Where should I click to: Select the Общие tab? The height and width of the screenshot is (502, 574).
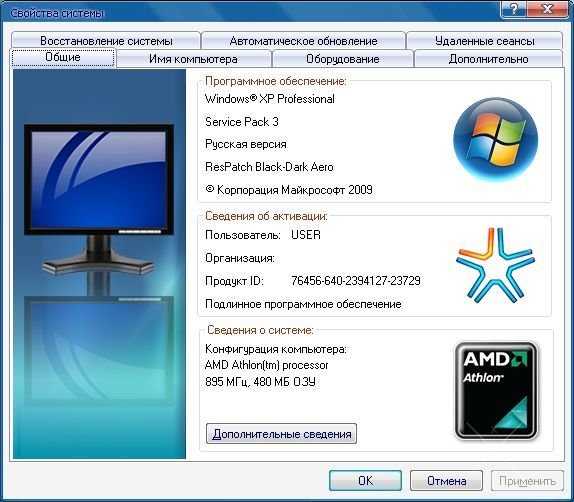point(63,57)
